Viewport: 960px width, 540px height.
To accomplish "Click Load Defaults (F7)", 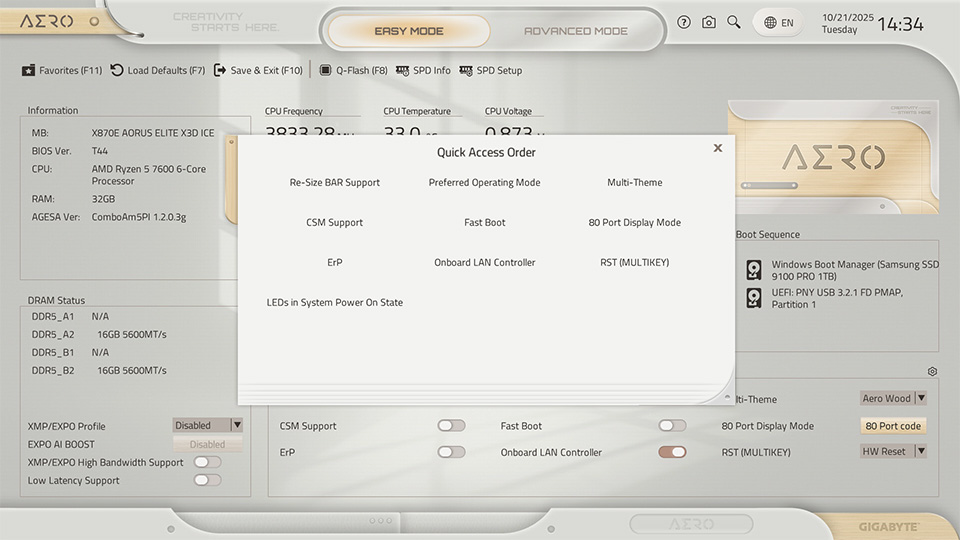I will pos(157,71).
